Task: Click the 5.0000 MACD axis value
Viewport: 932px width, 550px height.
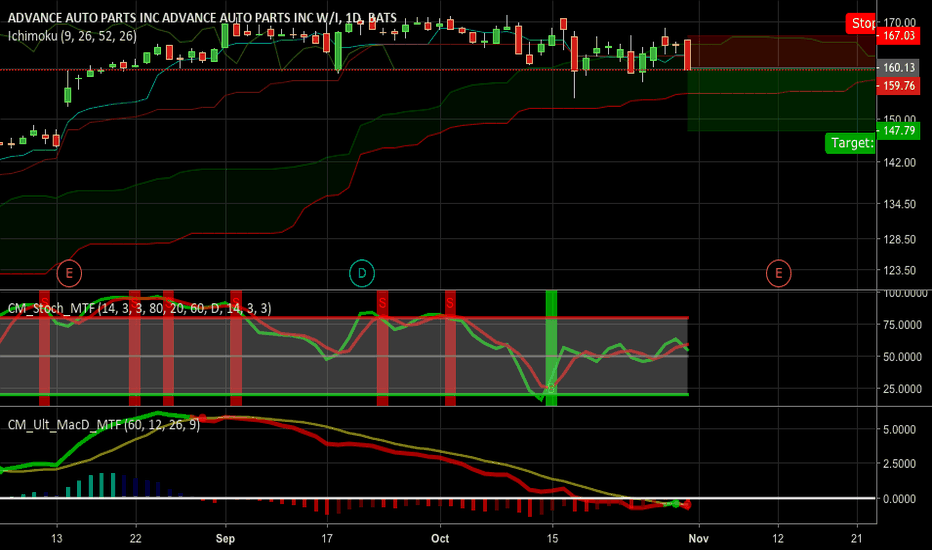Action: (x=899, y=429)
